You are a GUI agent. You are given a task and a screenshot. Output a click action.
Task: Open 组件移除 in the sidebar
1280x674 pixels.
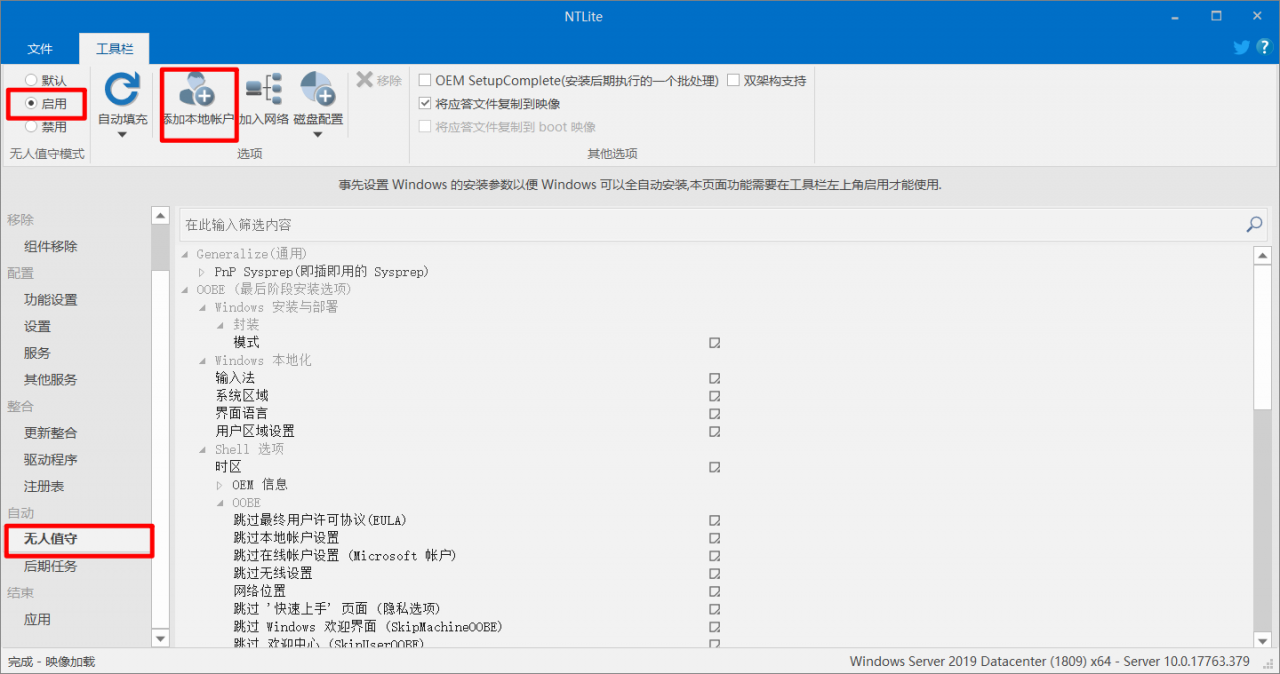[x=51, y=246]
